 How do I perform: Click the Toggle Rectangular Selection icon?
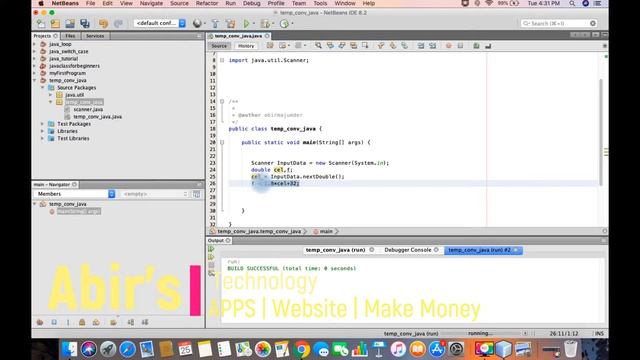[x=365, y=46]
